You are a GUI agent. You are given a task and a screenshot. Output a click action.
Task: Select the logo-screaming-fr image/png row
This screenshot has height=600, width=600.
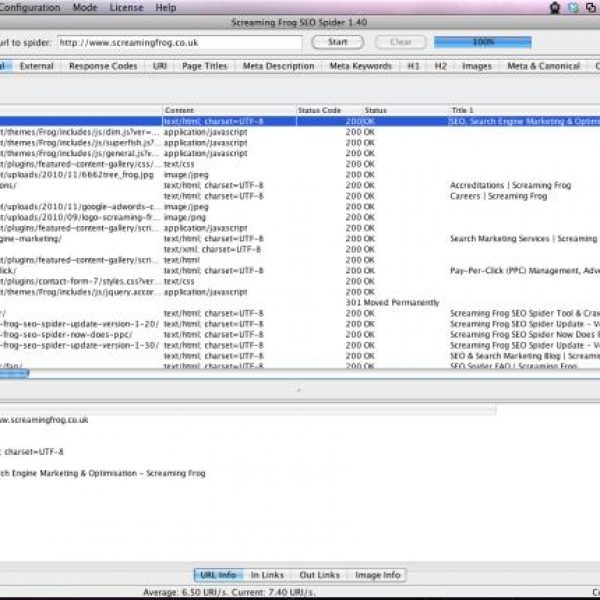pos(300,217)
